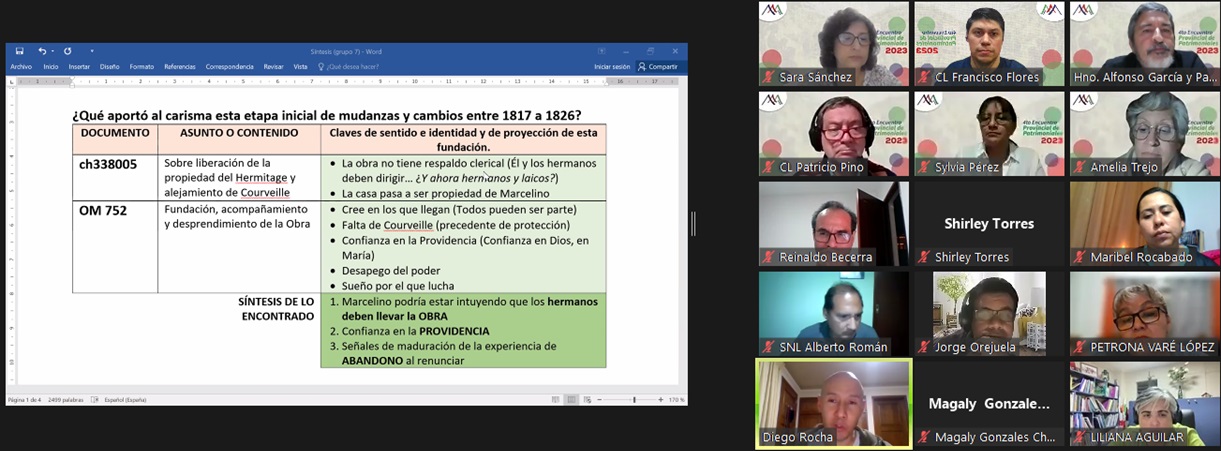Screen dimensions: 1221x451
Task: Click the zoom in plus icon
Action: 660,399
